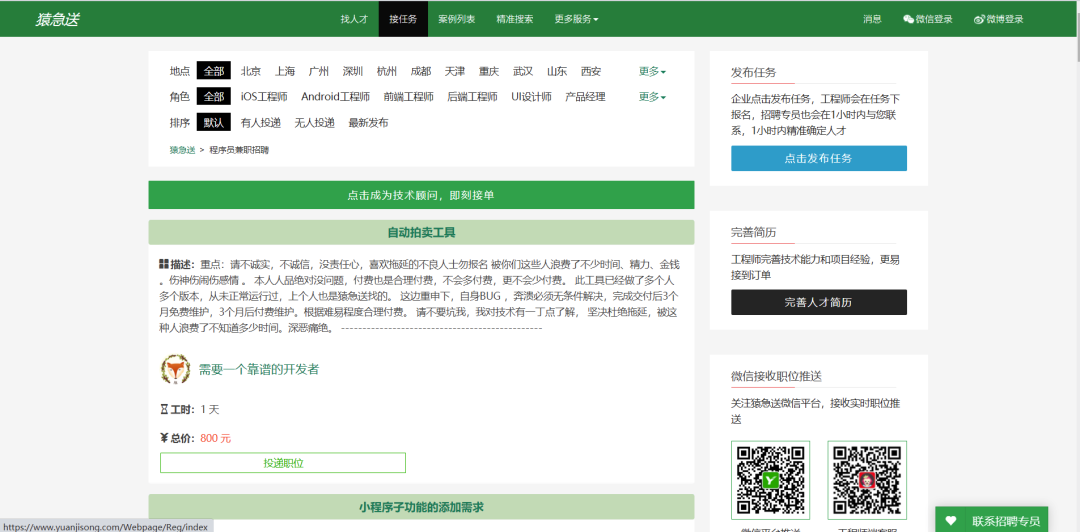Filter location by 成都
The height and width of the screenshot is (532, 1080).
point(421,71)
